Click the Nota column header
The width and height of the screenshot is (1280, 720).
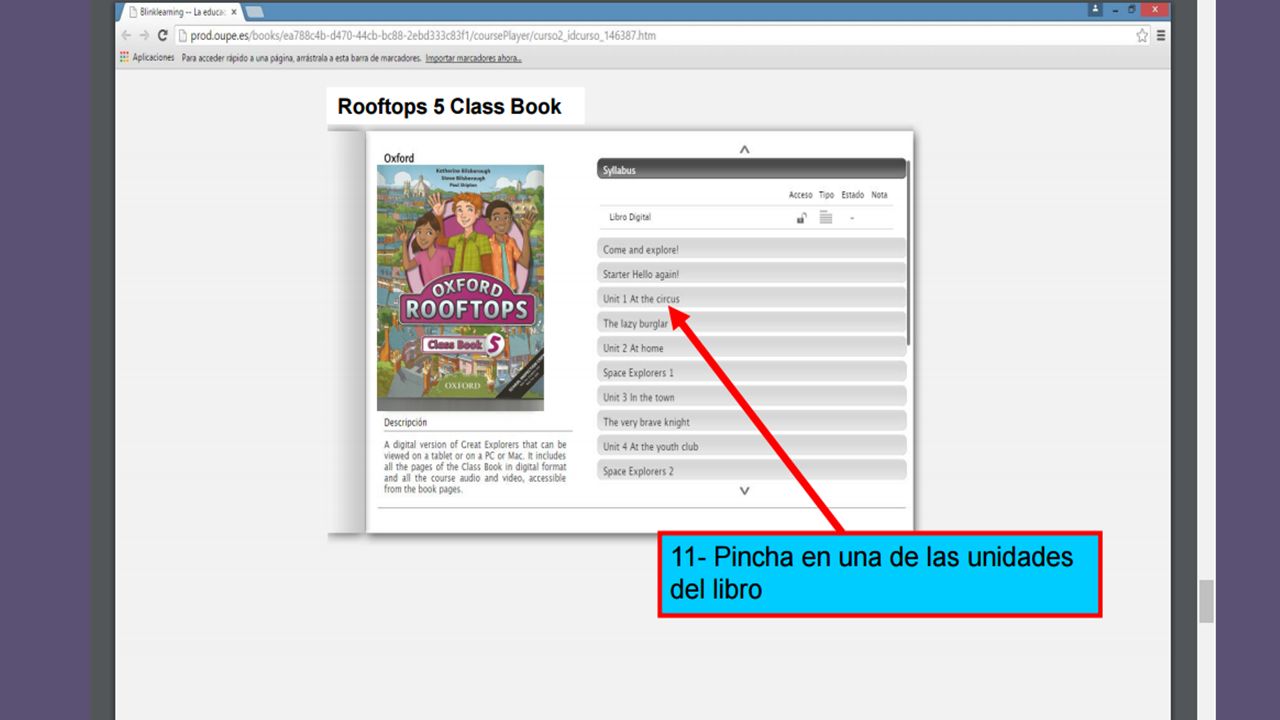point(879,195)
